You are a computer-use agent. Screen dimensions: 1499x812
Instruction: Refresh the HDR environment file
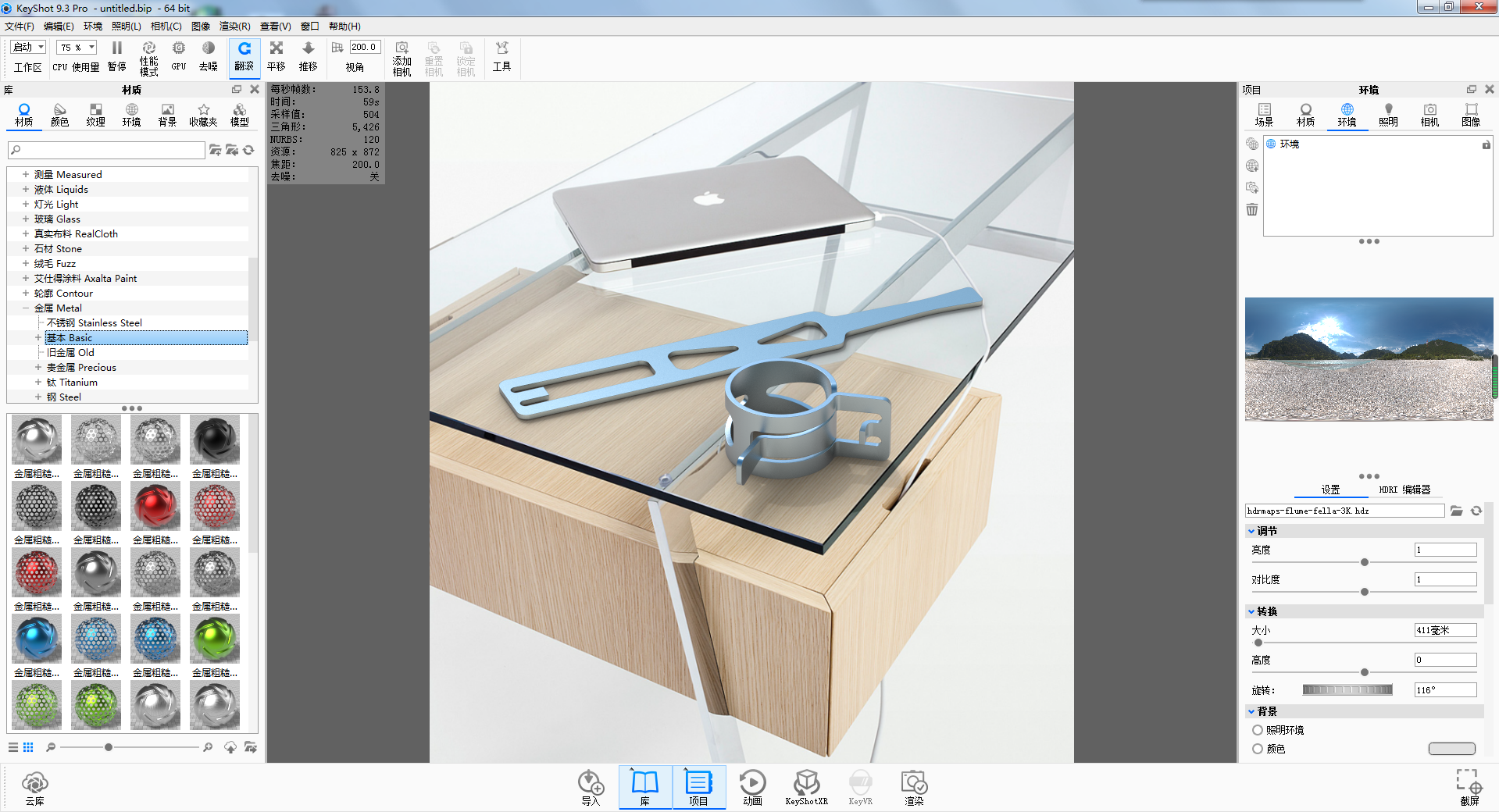1476,511
